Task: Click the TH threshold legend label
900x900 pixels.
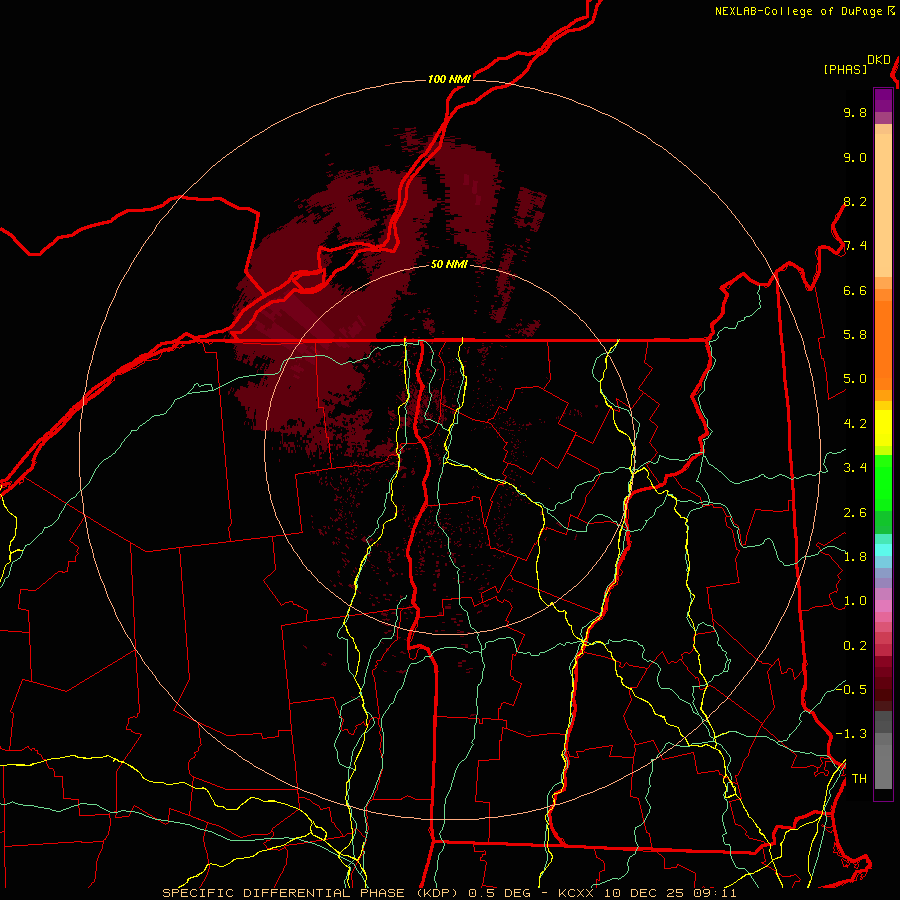Action: point(859,778)
